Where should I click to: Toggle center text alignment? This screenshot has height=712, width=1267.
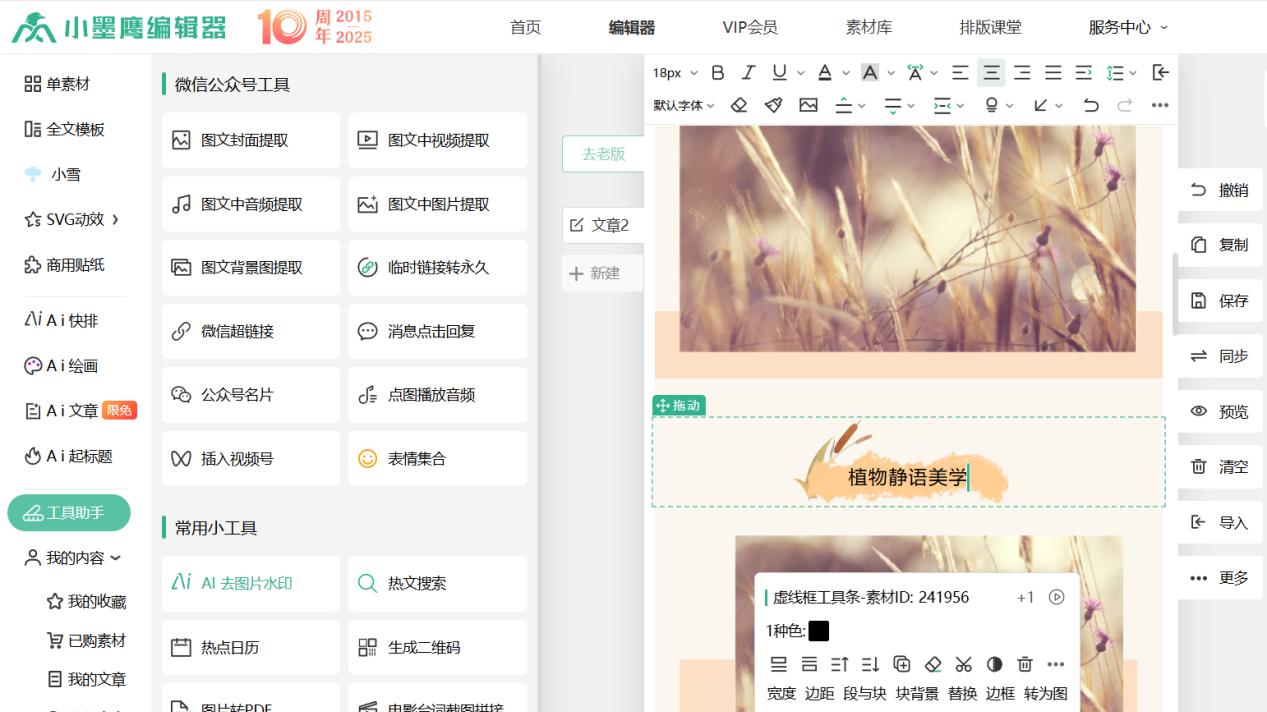[x=991, y=72]
